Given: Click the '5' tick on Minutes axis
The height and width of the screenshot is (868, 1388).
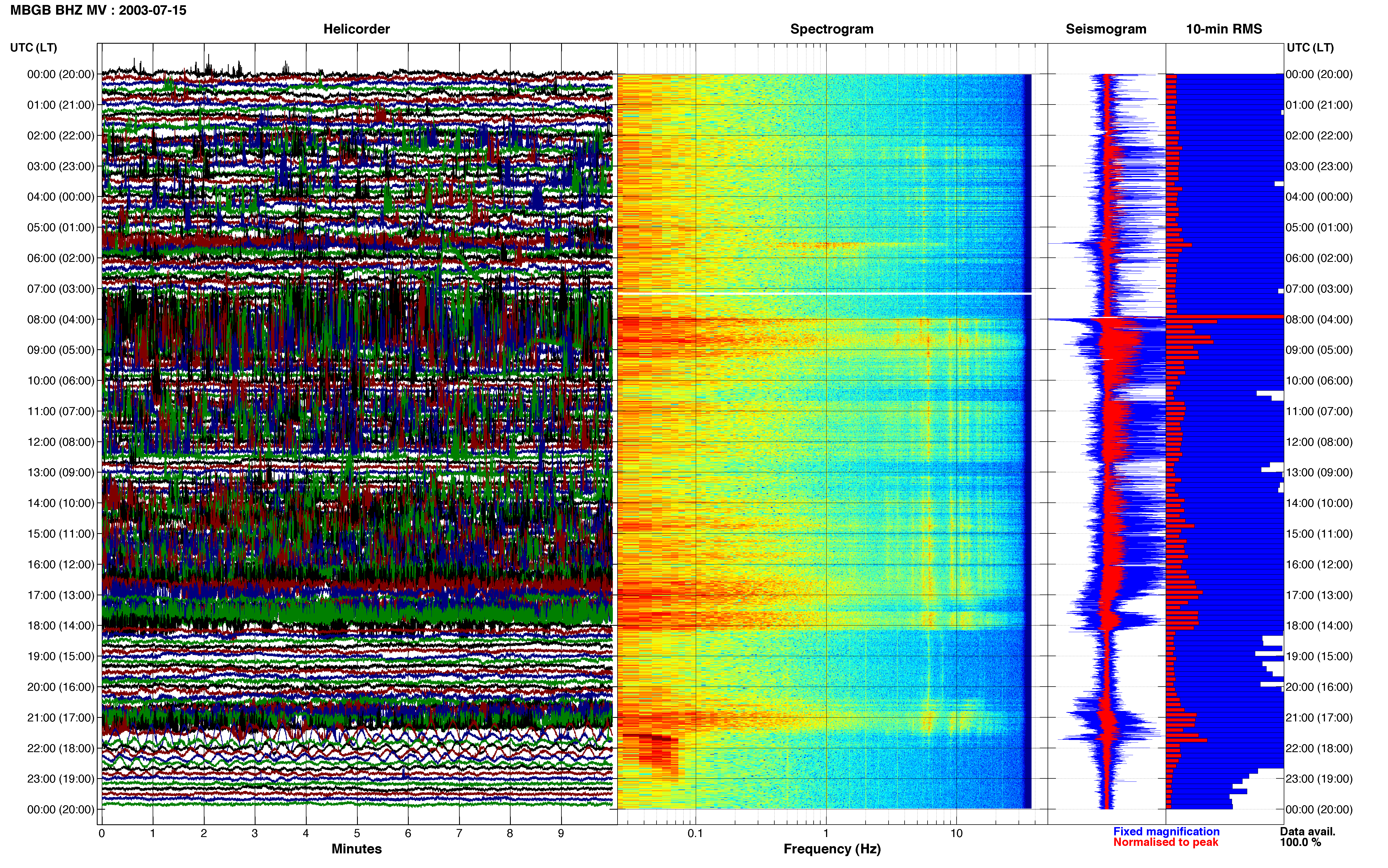Looking at the screenshot, I should click(357, 833).
